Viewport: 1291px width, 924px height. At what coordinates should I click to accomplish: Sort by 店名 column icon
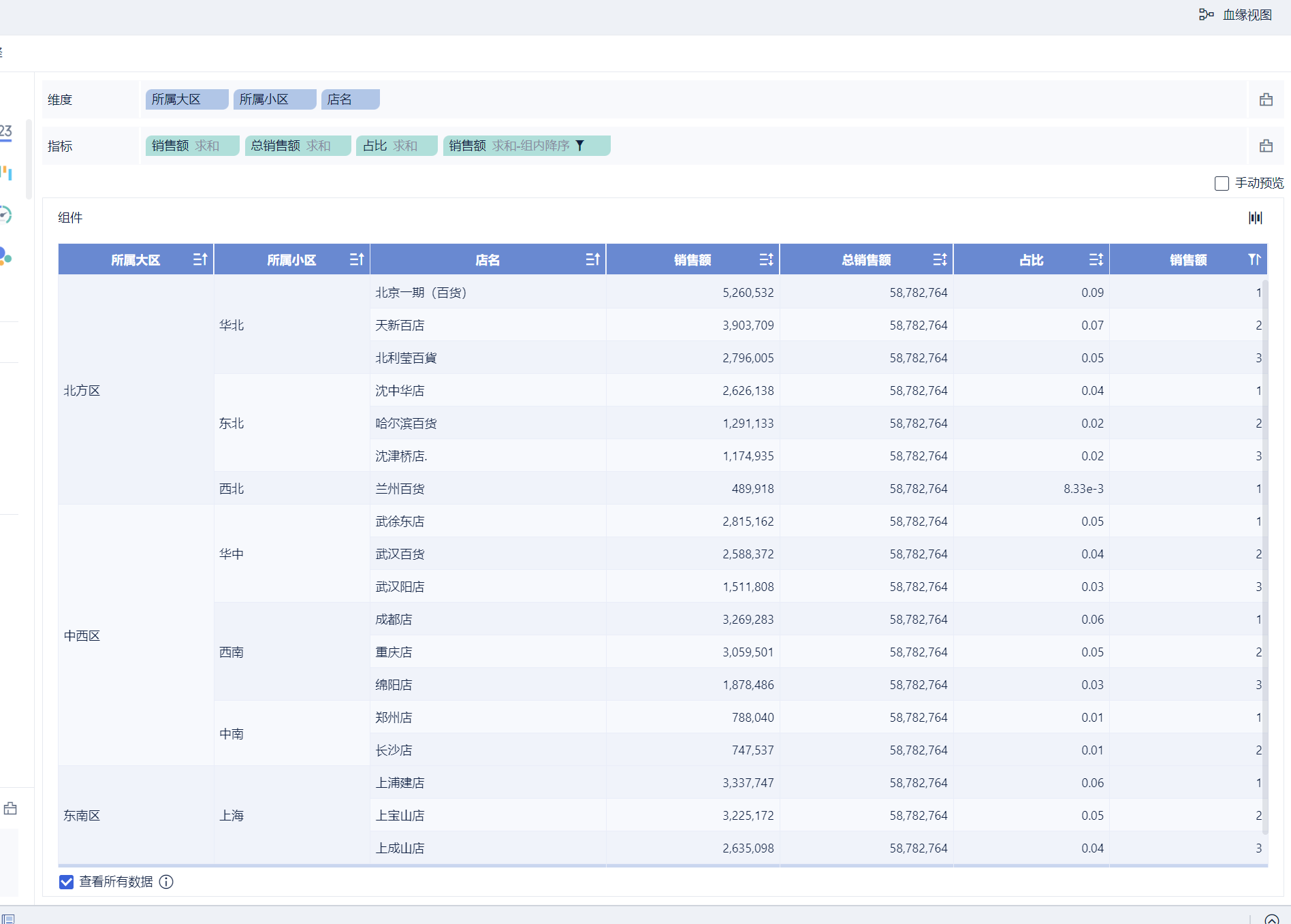pos(592,259)
